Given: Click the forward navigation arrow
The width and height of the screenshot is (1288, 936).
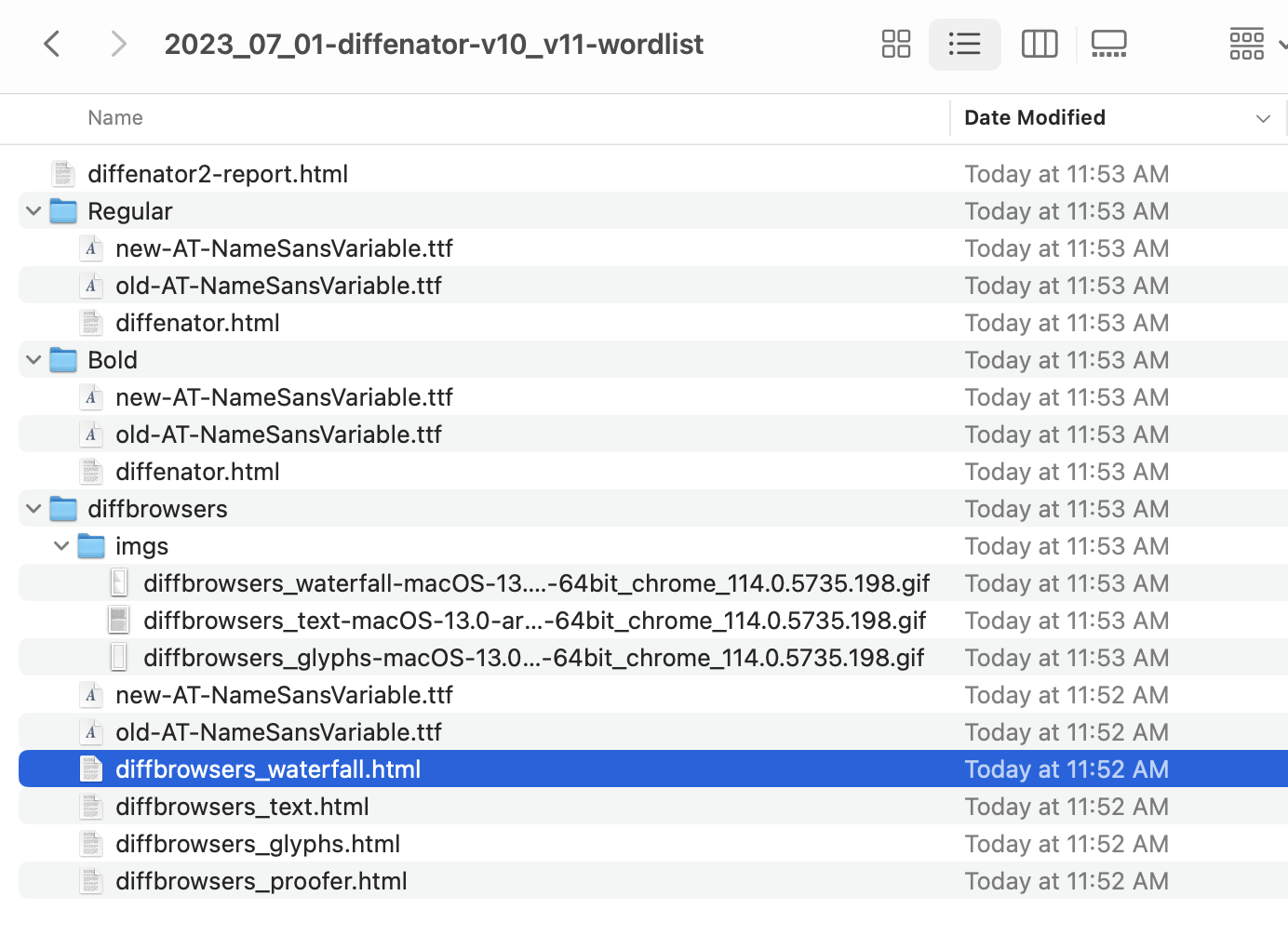Looking at the screenshot, I should pyautogui.click(x=118, y=44).
